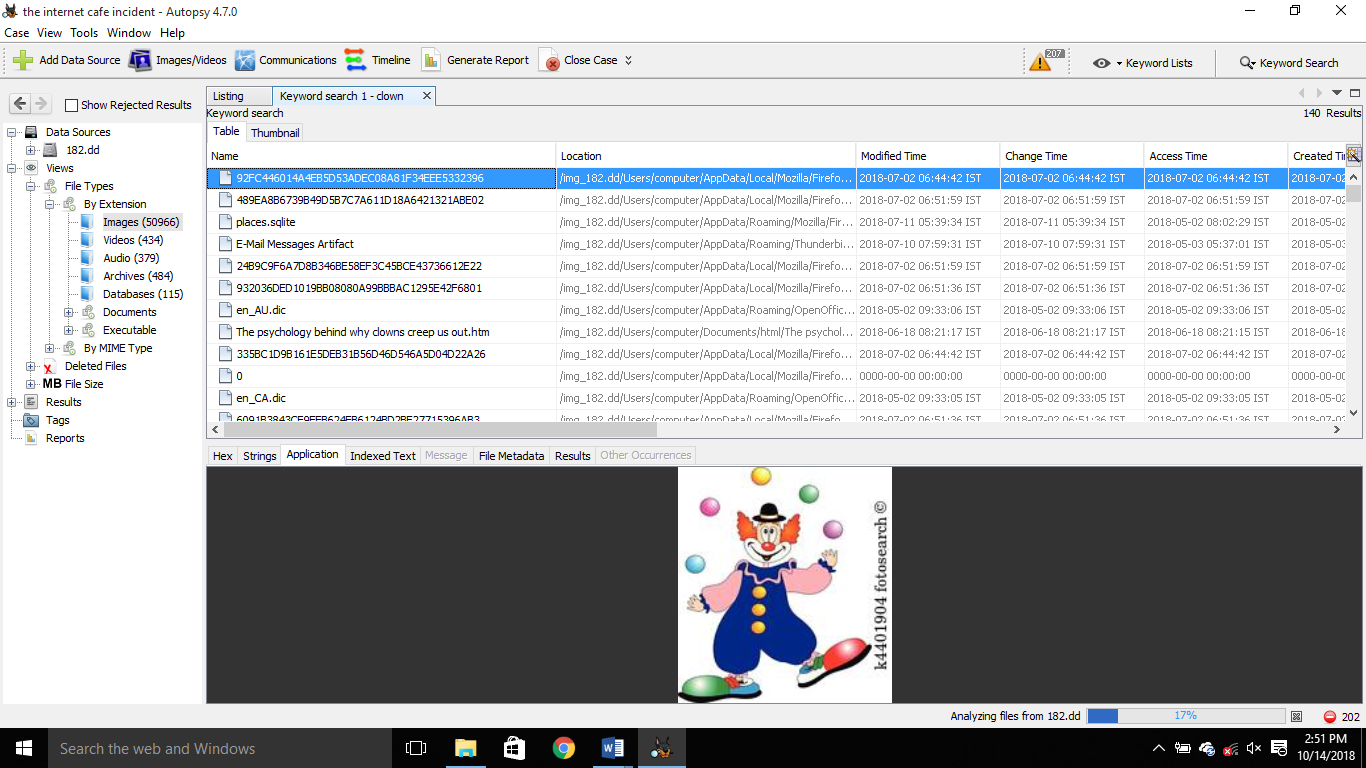Expand the By MIME Type node
1366x768 pixels.
click(50, 348)
